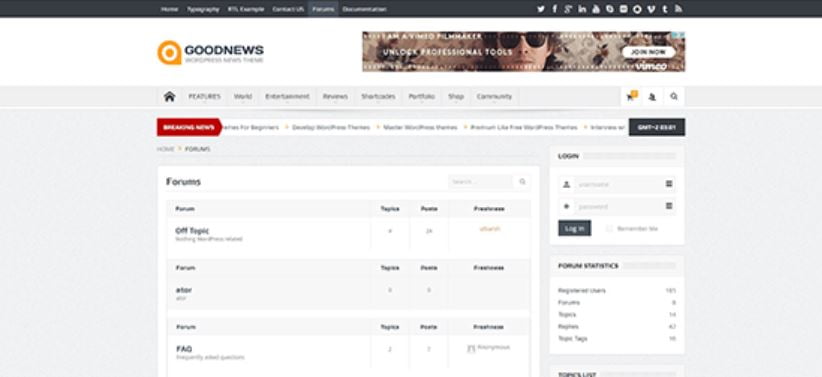The image size is (822, 377).
Task: Click the Vimeo Join Now banner ad
Action: 523,51
